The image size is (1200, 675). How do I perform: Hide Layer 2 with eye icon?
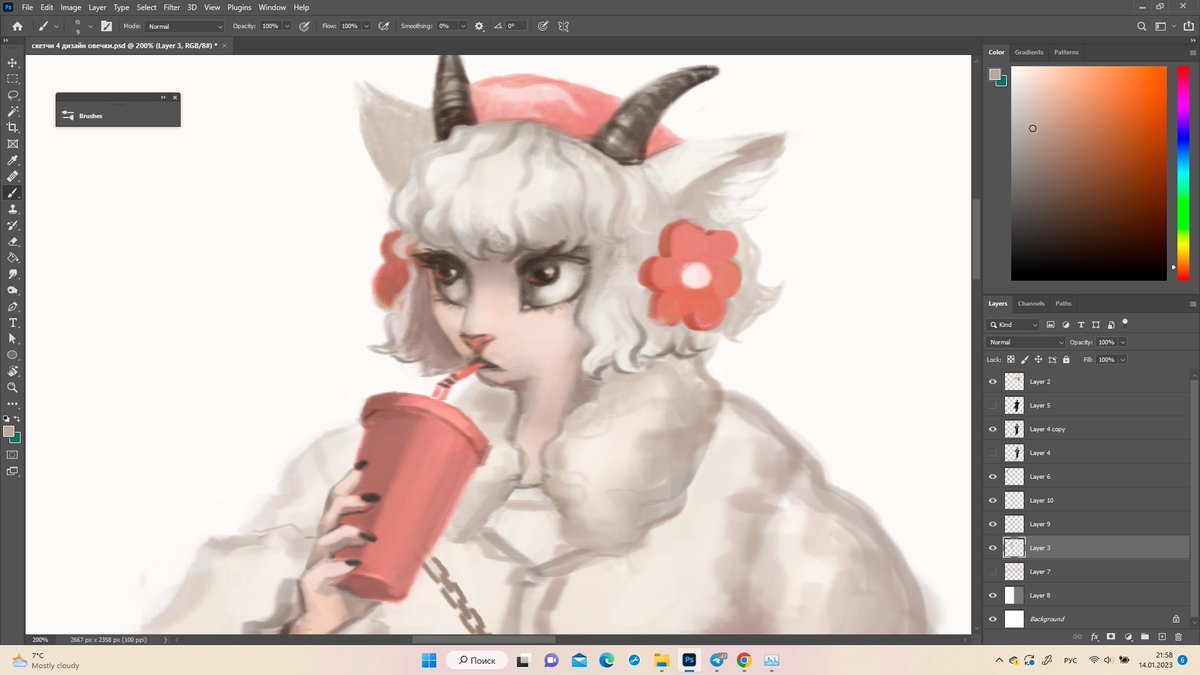click(993, 381)
